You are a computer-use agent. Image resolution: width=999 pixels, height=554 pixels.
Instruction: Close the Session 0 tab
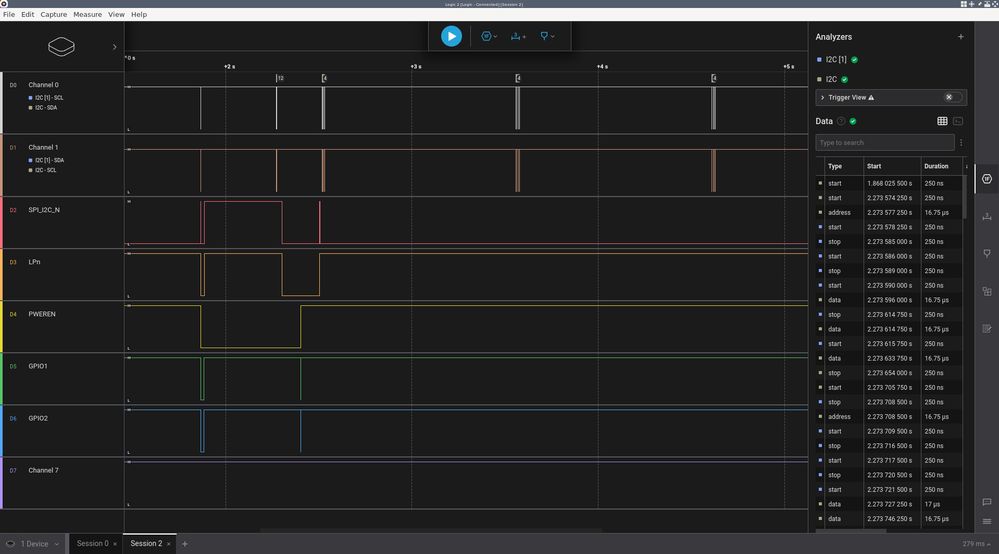point(115,544)
